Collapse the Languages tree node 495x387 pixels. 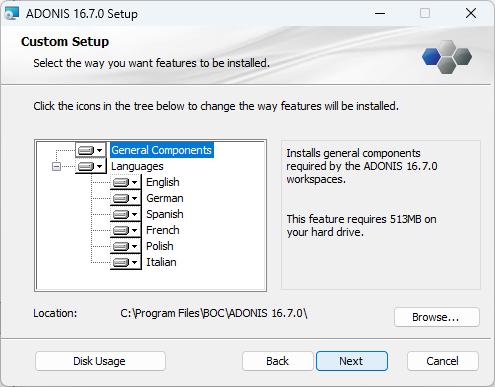point(56,166)
